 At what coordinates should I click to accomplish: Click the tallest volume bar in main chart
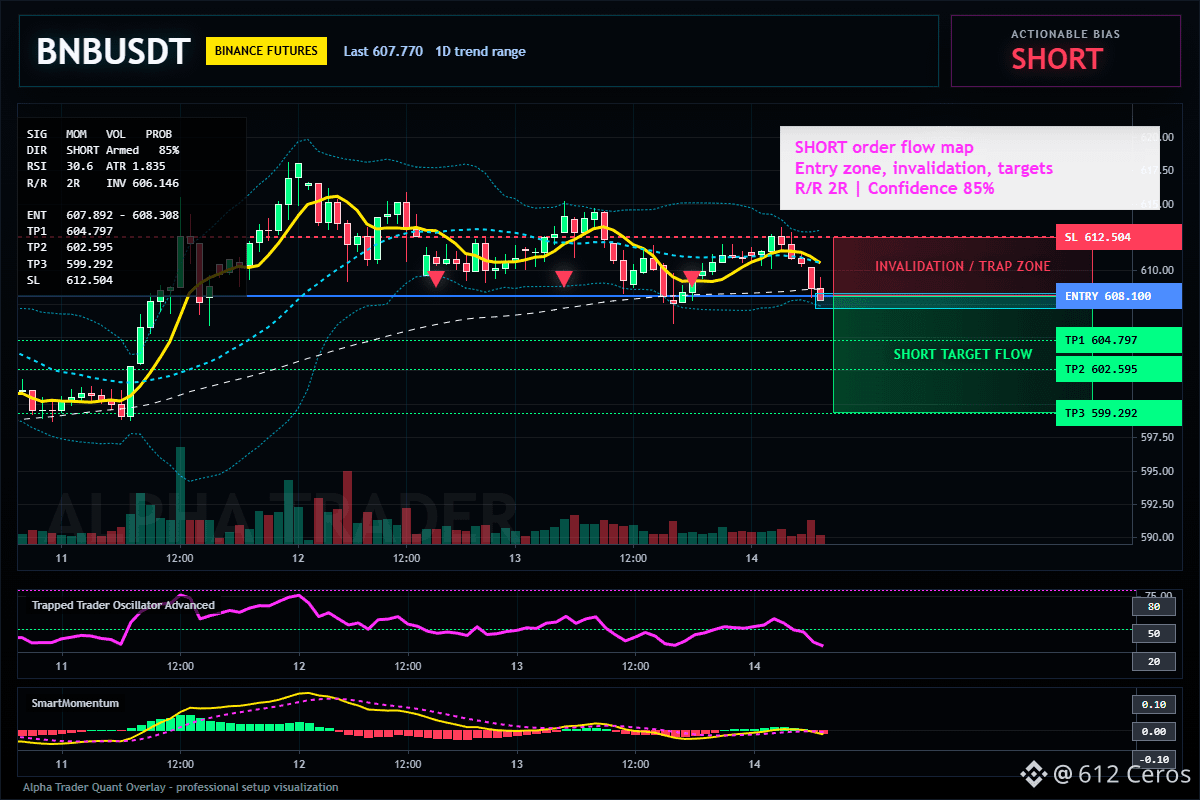click(181, 494)
